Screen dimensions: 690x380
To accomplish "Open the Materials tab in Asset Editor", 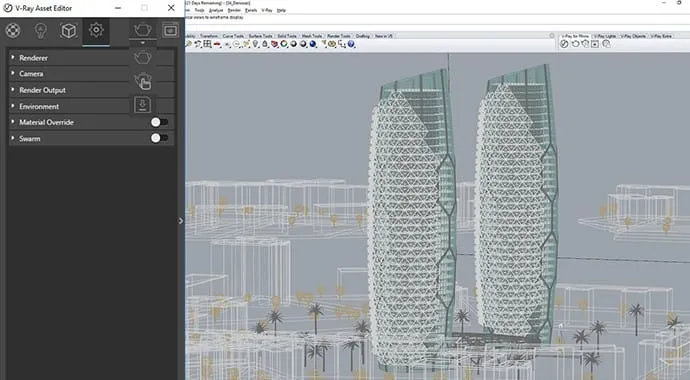I will pos(13,30).
